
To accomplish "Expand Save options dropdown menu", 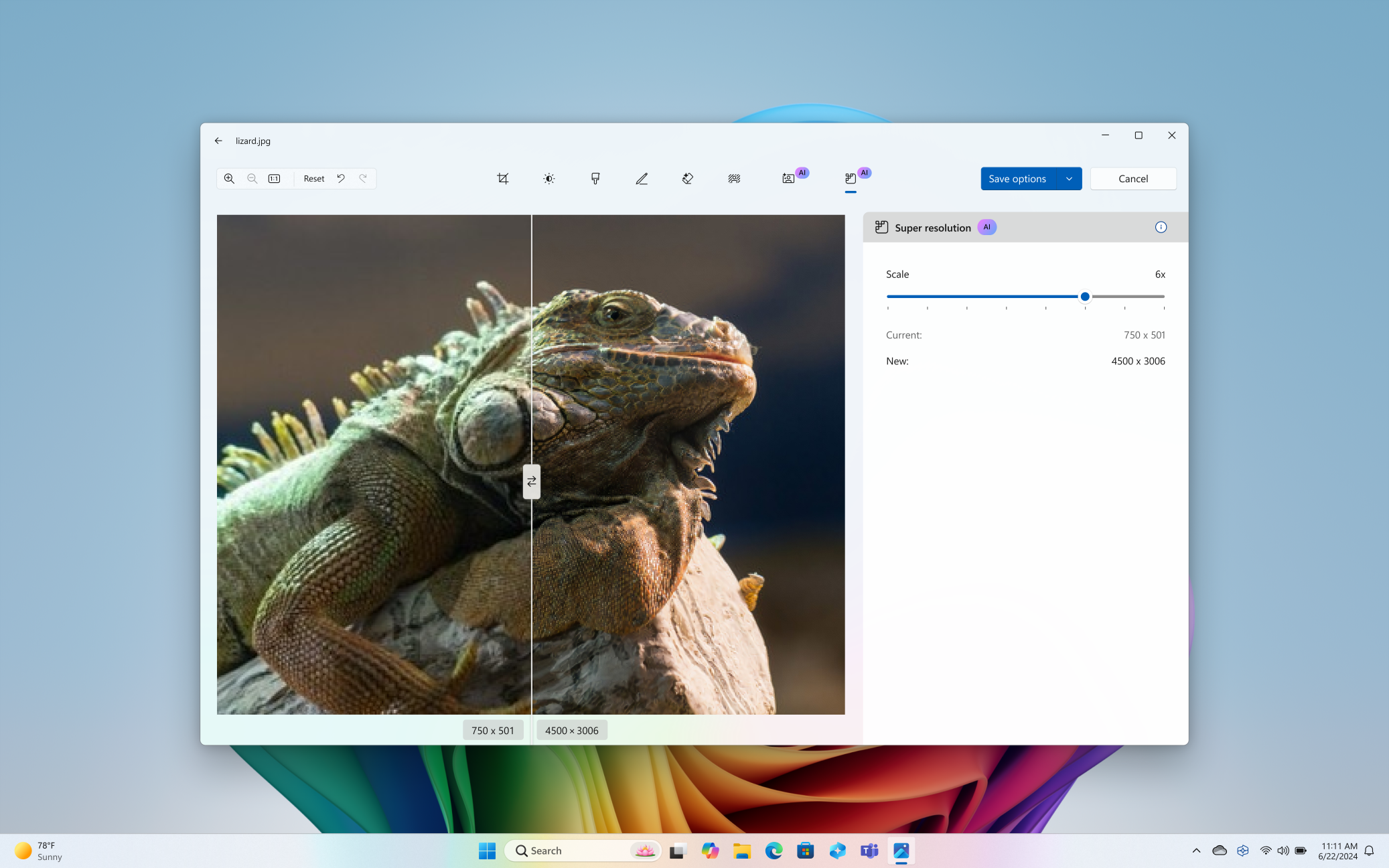I will [1068, 178].
